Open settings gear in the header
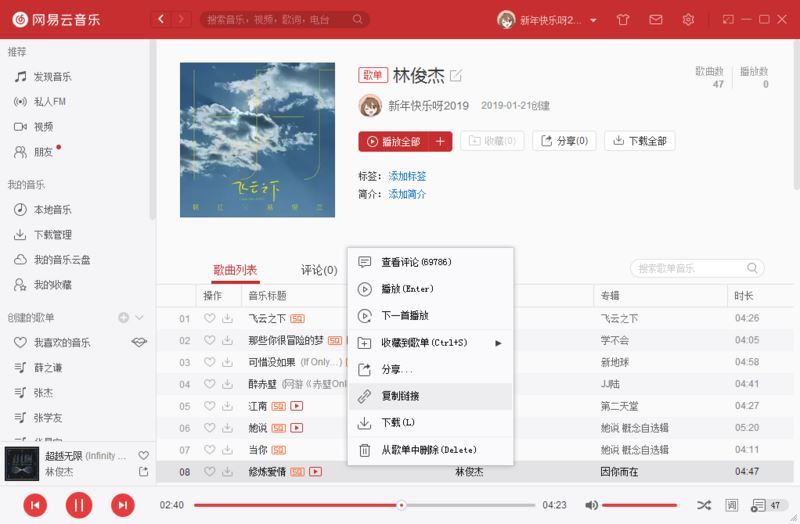The height and width of the screenshot is (524, 800). [x=688, y=19]
